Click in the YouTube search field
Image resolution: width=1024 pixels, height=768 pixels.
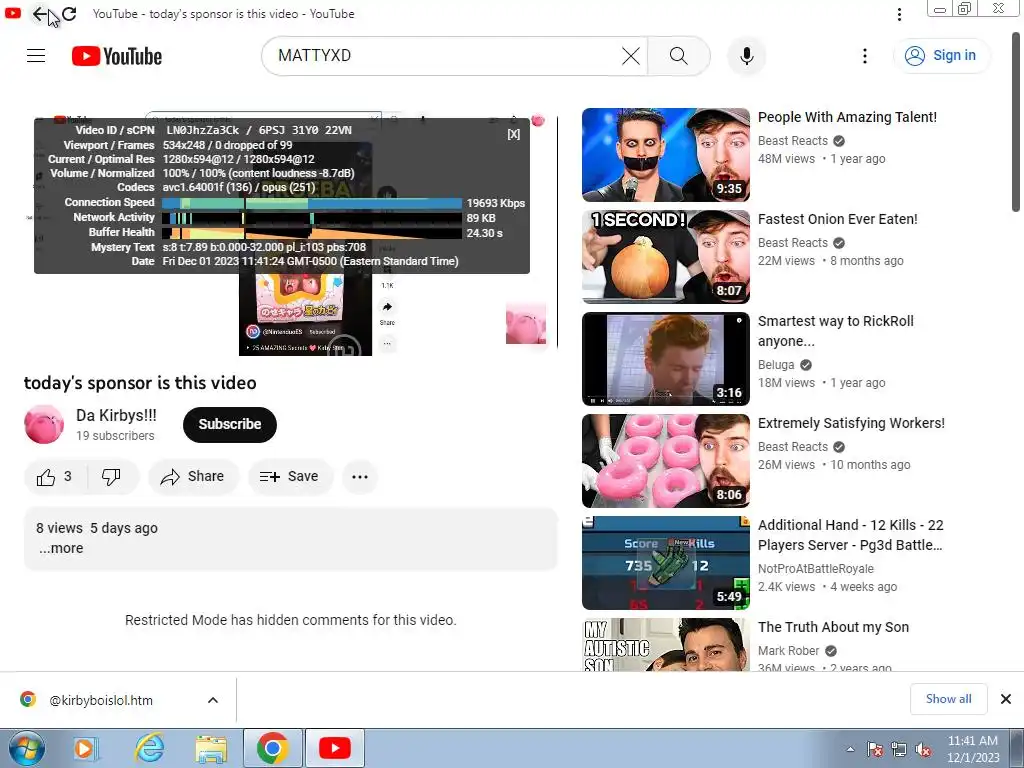(x=444, y=56)
